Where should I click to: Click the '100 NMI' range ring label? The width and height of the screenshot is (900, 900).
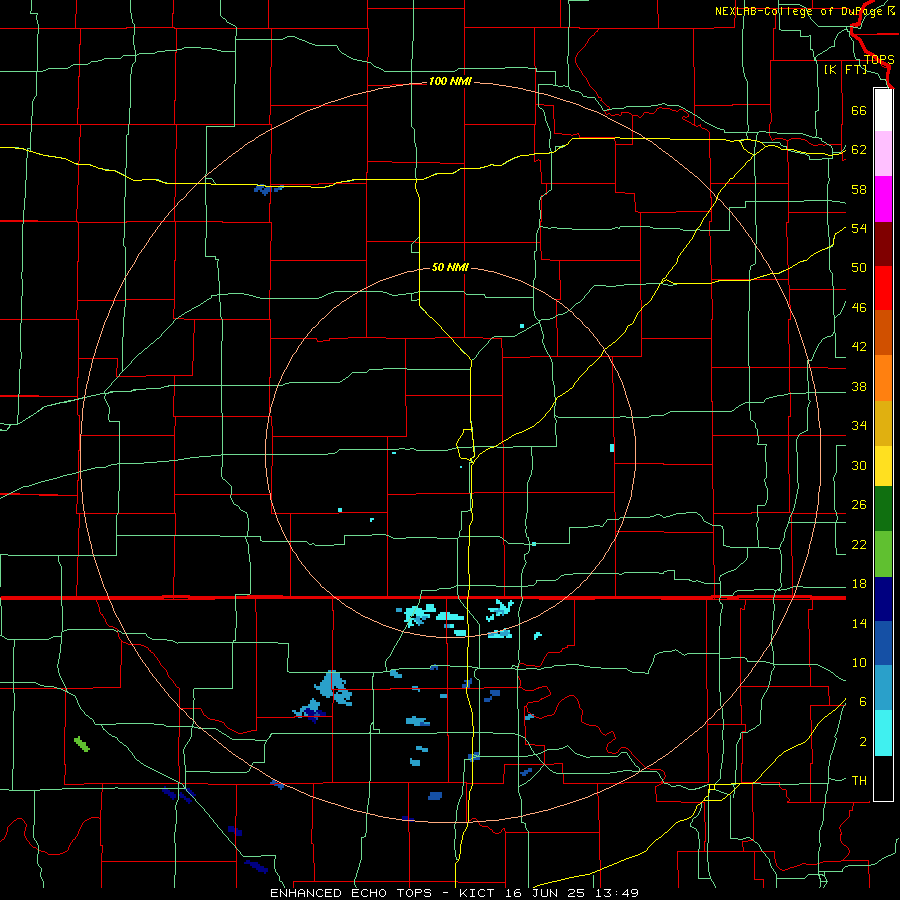point(450,82)
